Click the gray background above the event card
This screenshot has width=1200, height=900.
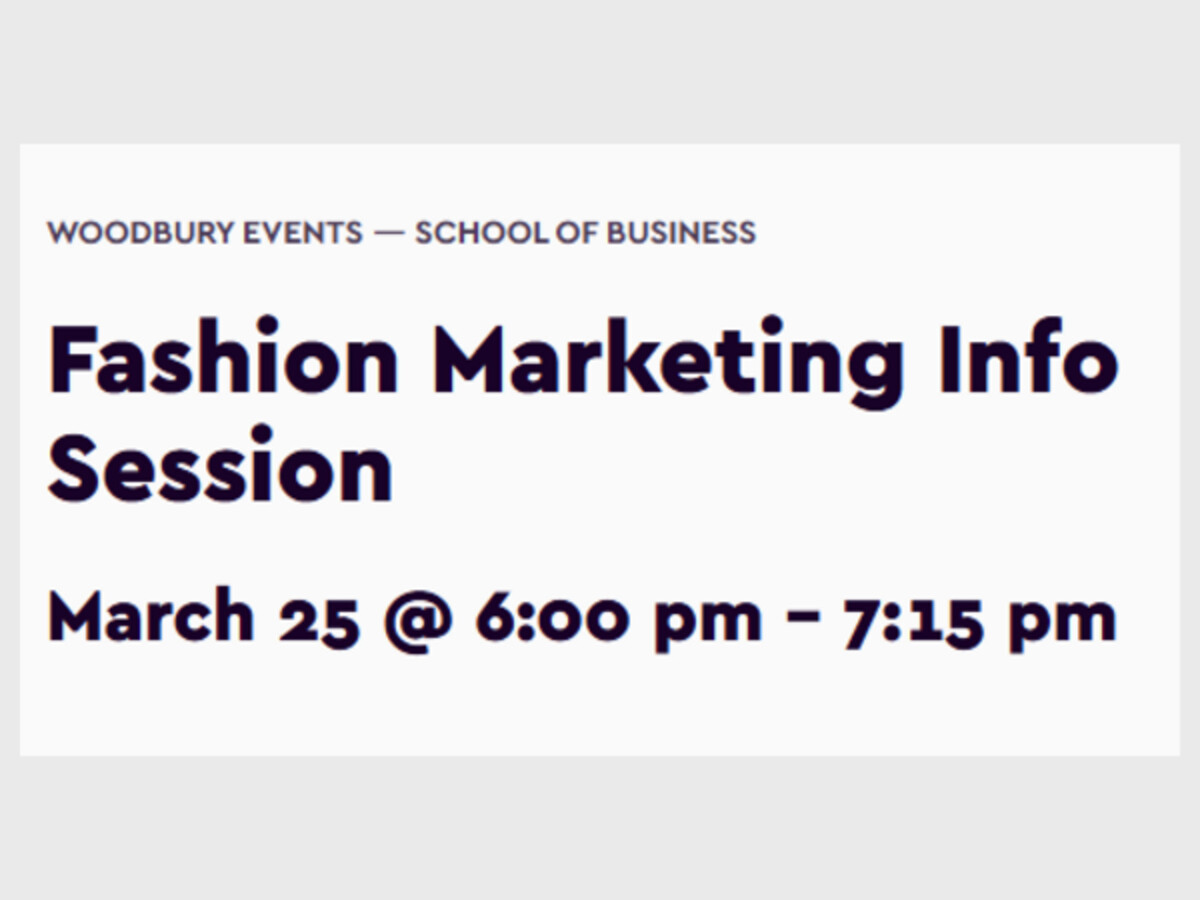[x=600, y=70]
